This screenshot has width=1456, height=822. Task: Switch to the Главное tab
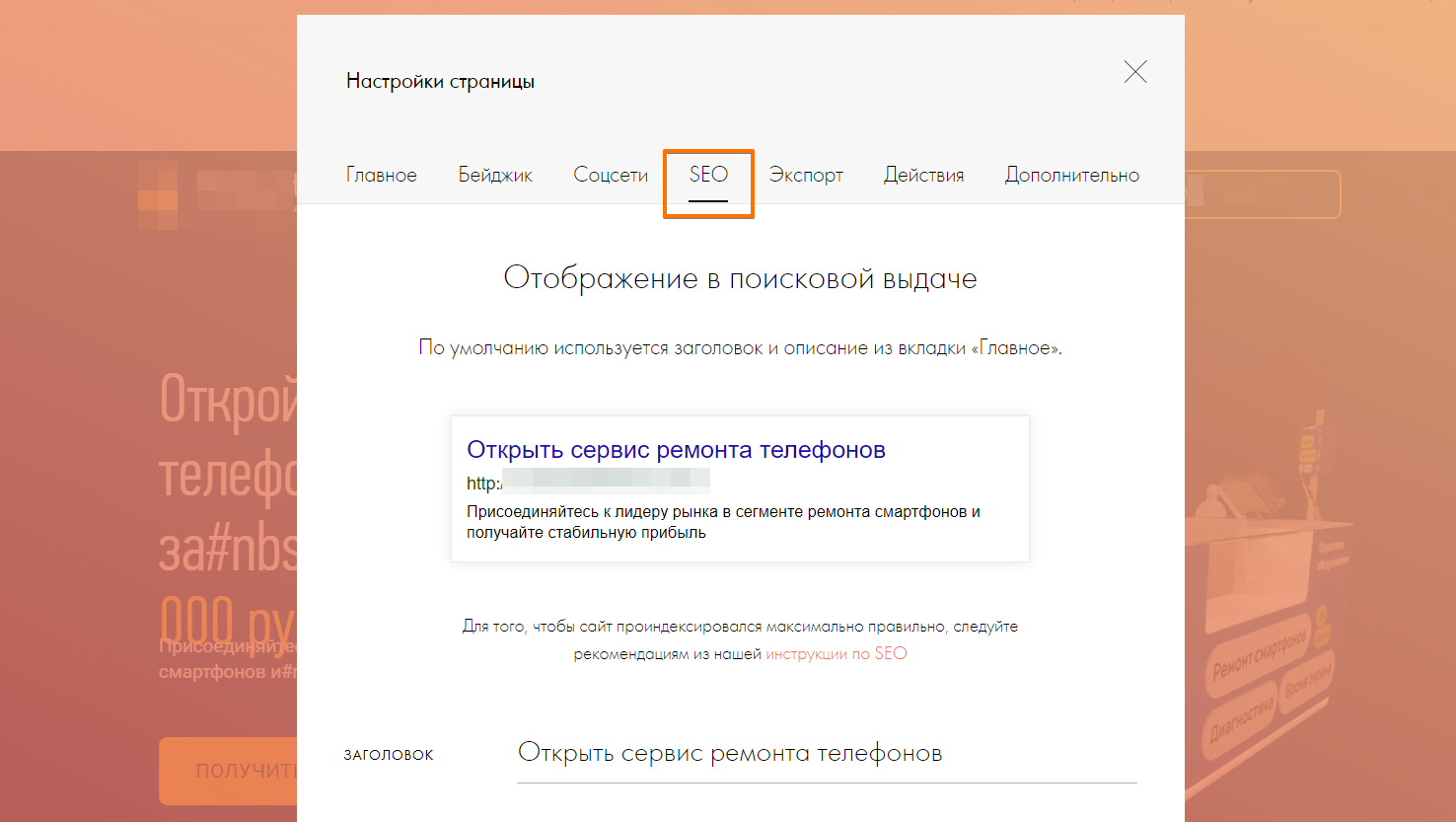[381, 176]
